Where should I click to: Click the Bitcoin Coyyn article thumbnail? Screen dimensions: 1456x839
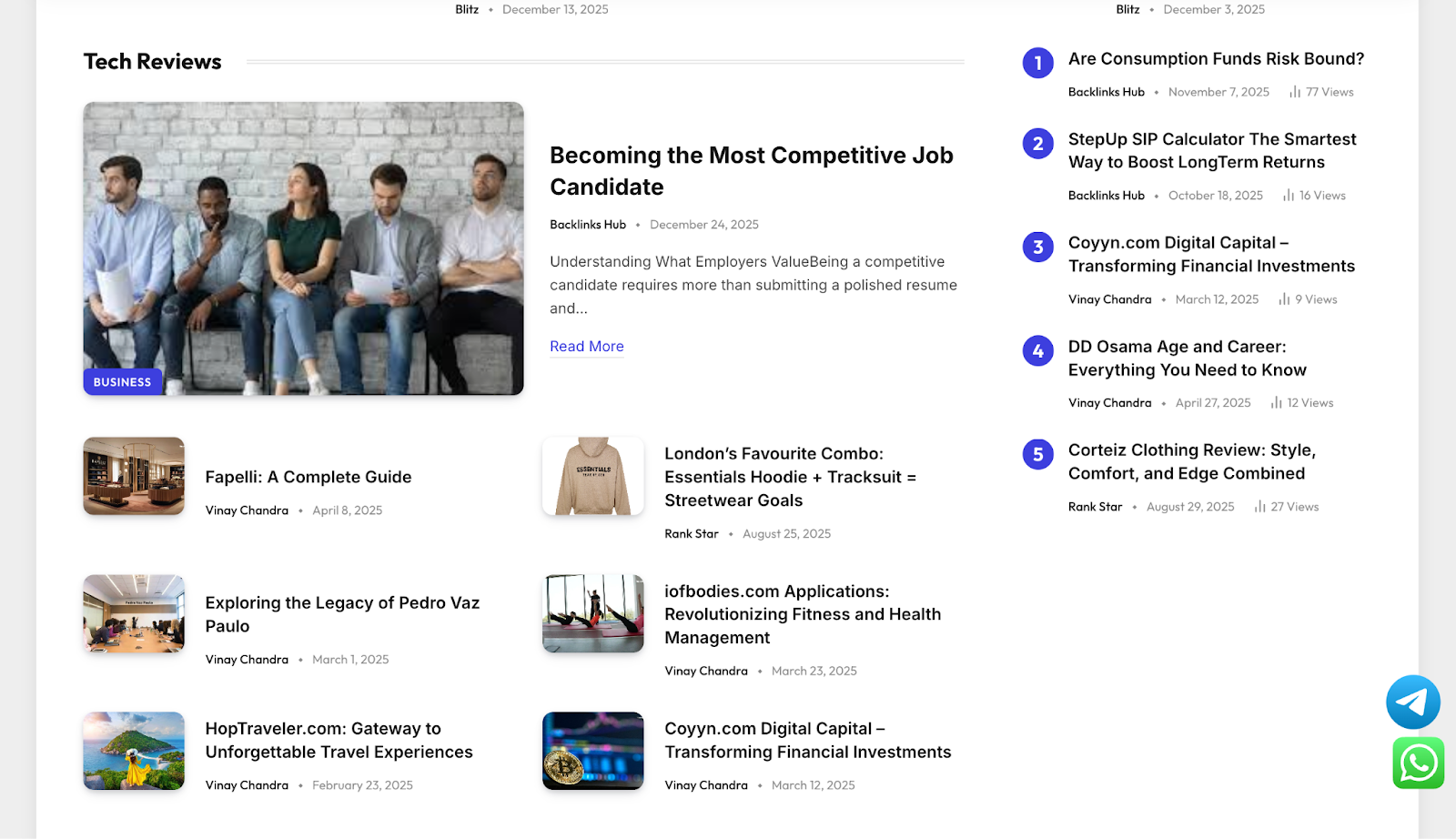click(592, 751)
